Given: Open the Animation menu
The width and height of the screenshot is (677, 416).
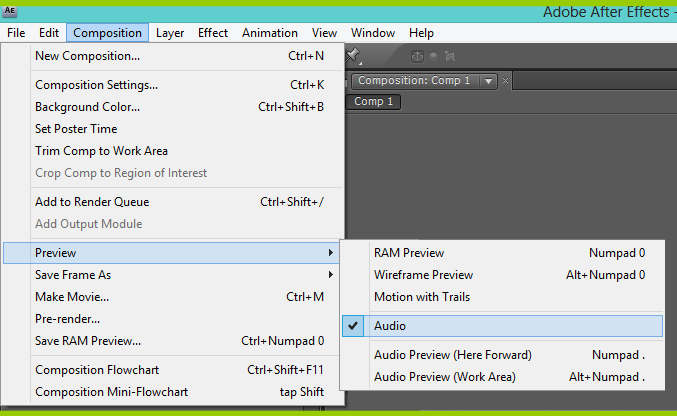Looking at the screenshot, I should (270, 33).
